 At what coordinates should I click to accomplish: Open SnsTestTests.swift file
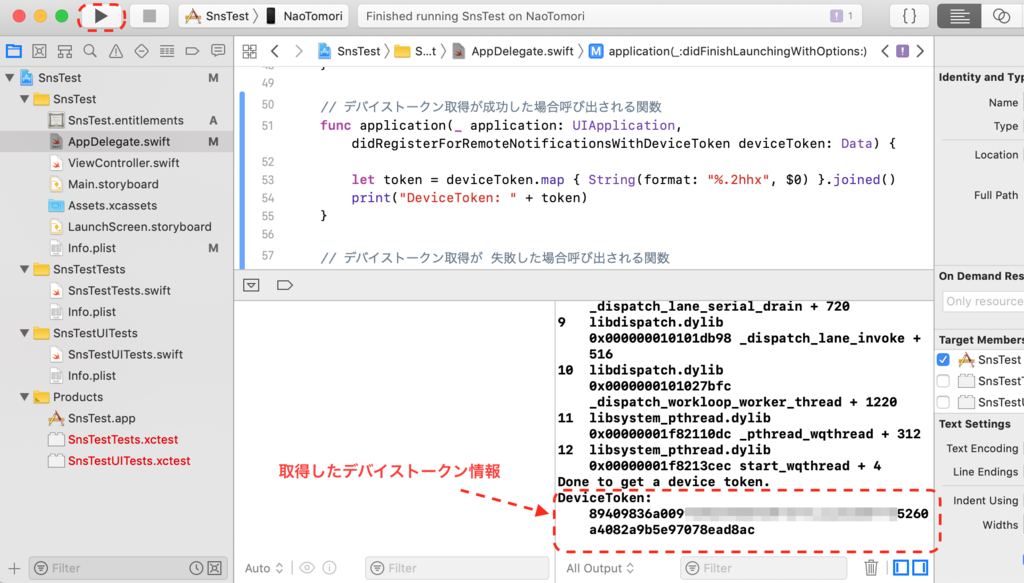pyautogui.click(x=119, y=291)
